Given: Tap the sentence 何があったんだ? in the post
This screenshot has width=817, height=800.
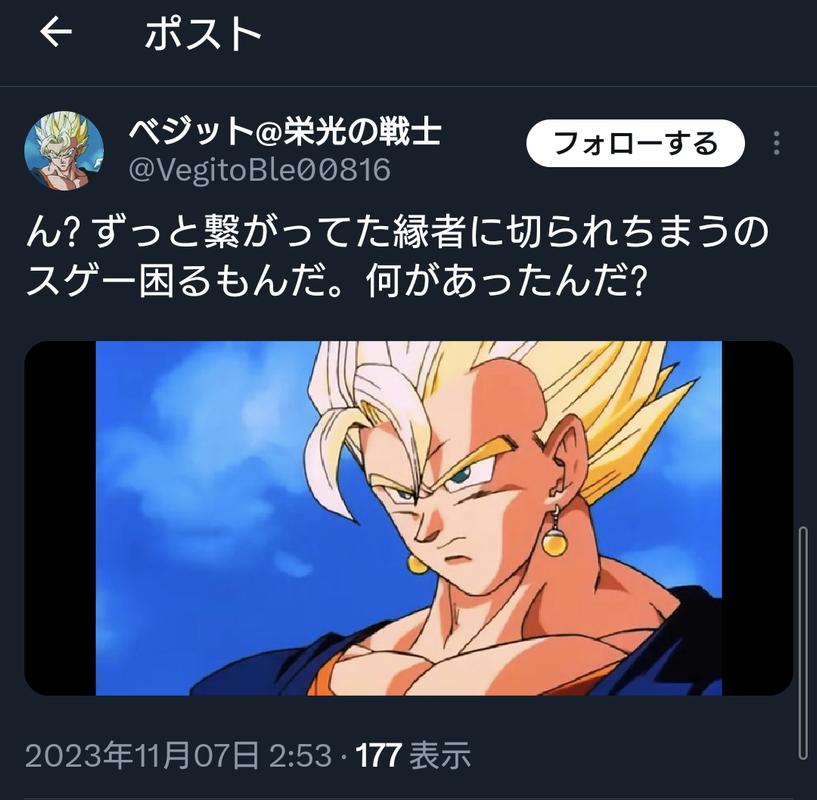Looking at the screenshot, I should tap(506, 283).
